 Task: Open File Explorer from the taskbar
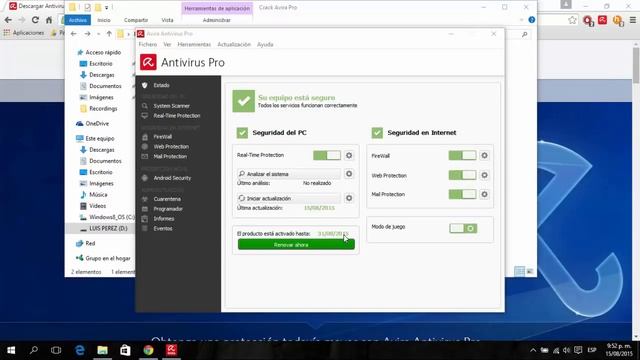click(x=102, y=350)
